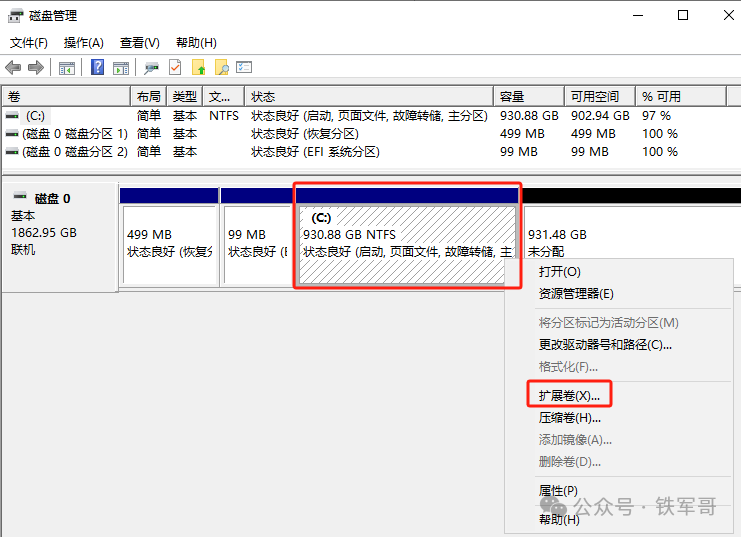Select the 499 MB recovery partition block
The image size is (741, 537).
[x=169, y=236]
